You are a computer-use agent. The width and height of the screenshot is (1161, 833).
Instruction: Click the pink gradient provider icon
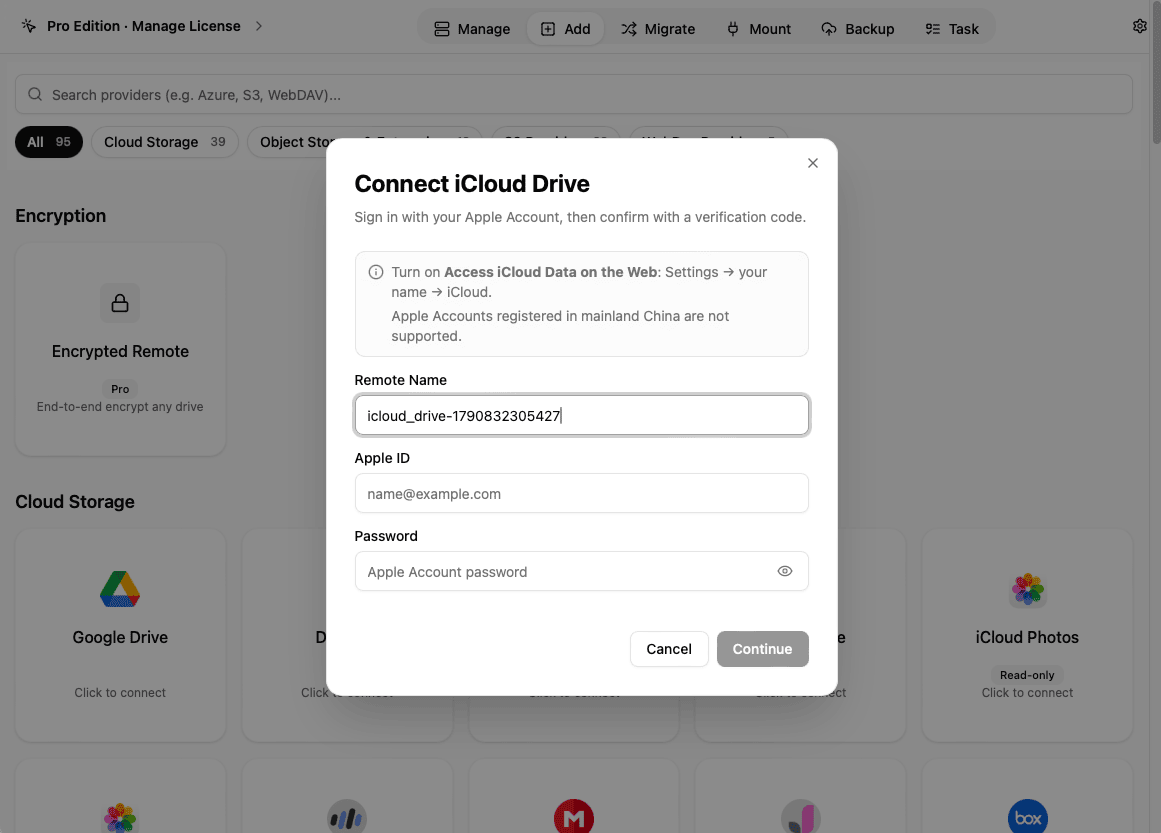pyautogui.click(x=800, y=817)
